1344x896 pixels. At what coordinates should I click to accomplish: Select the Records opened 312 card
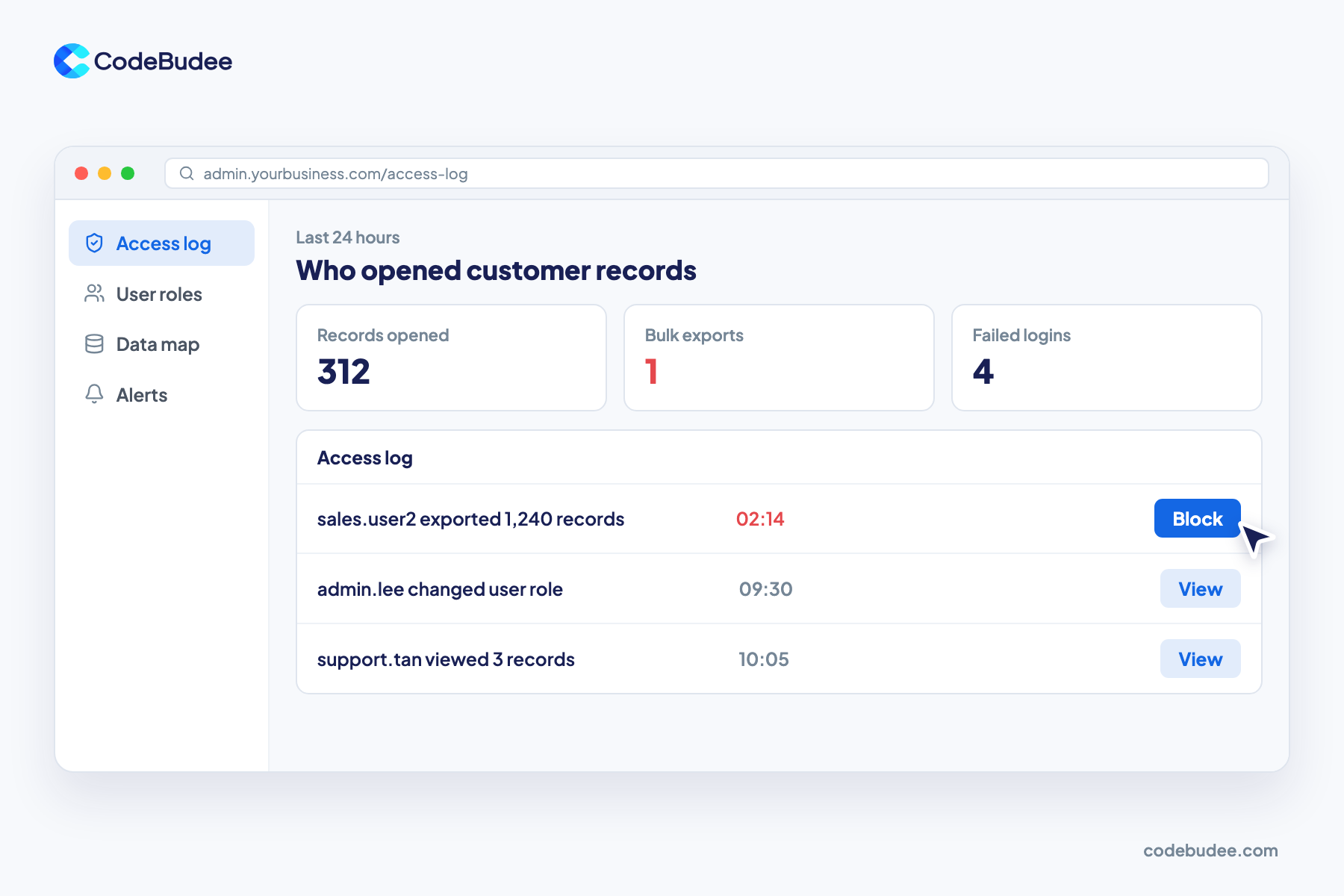pos(451,358)
